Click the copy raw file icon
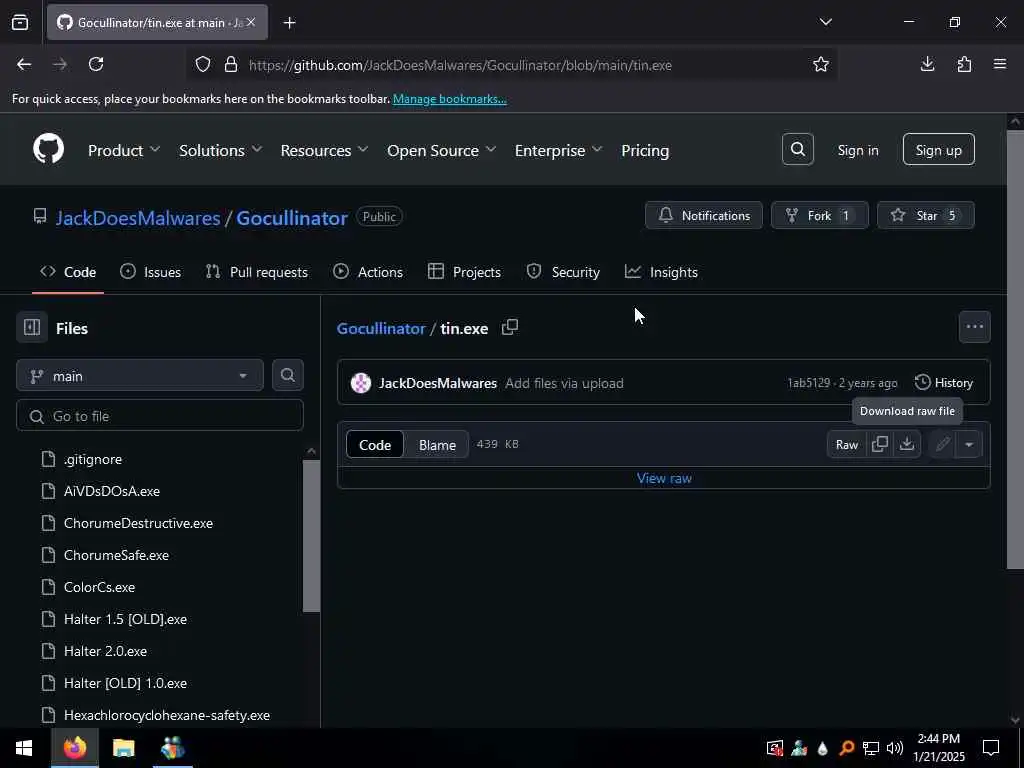 pos(880,444)
